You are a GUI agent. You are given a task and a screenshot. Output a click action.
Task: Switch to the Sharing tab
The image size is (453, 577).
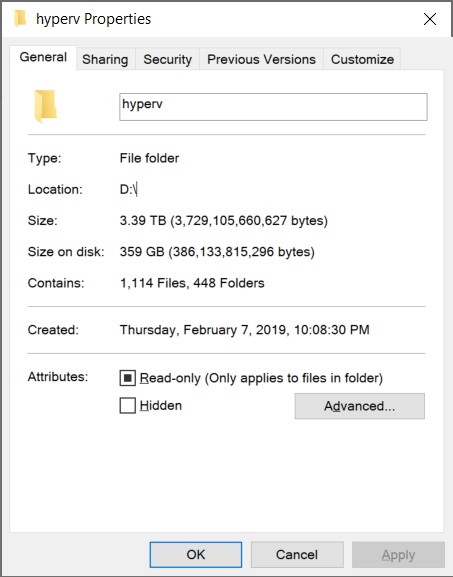[x=105, y=59]
